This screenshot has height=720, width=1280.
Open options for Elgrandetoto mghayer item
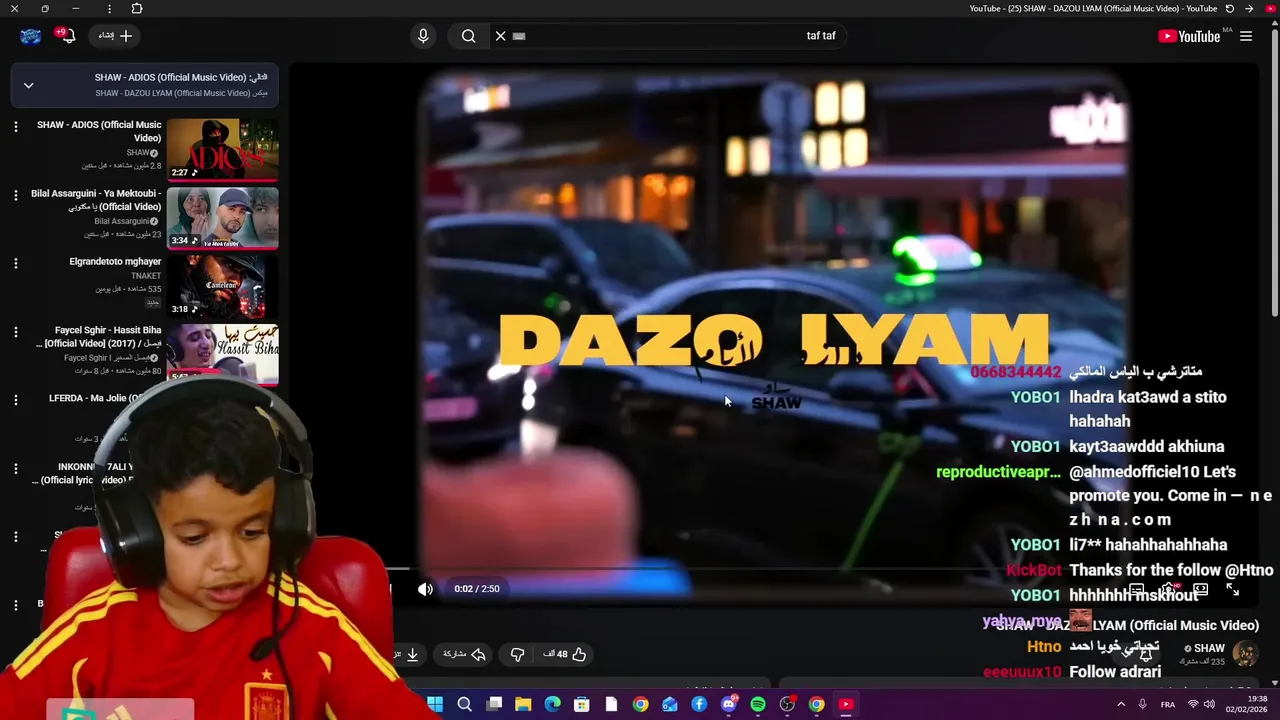pyautogui.click(x=15, y=263)
